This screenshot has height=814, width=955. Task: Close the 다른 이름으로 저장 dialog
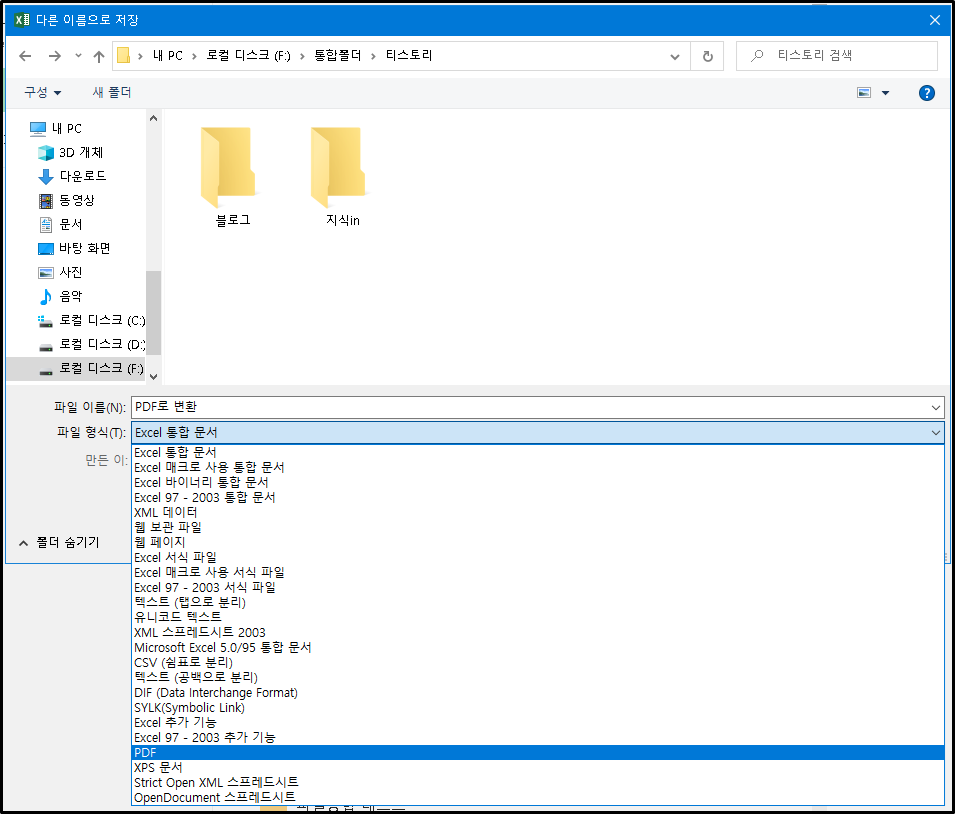935,20
